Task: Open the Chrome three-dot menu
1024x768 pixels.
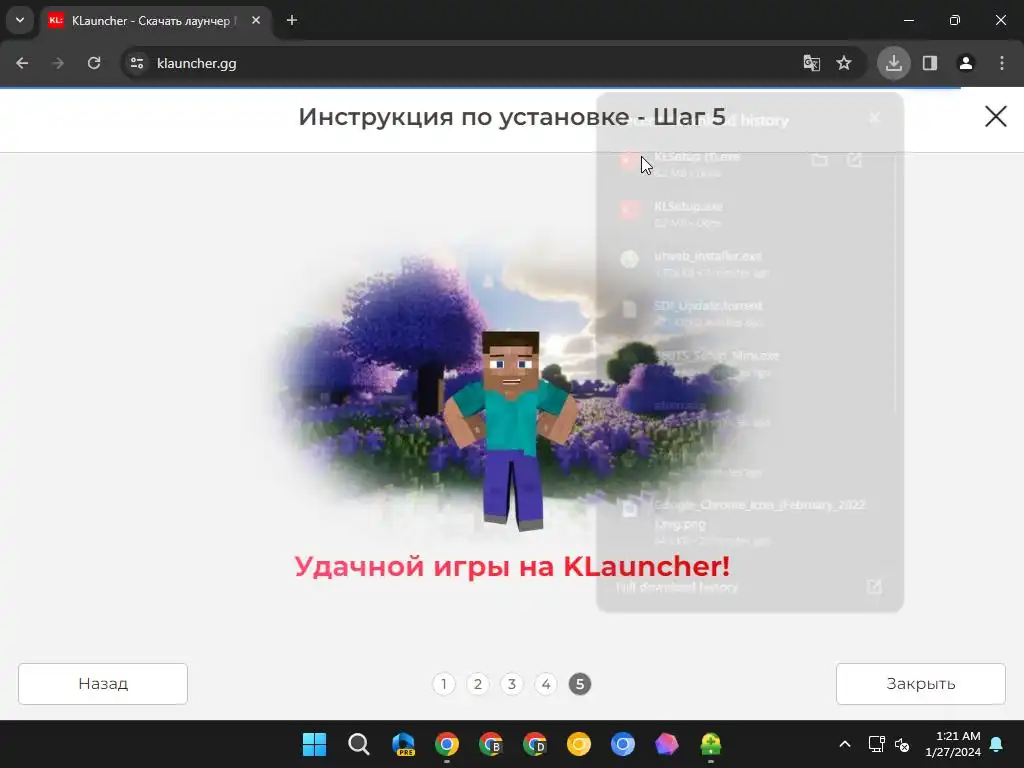Action: [1002, 63]
